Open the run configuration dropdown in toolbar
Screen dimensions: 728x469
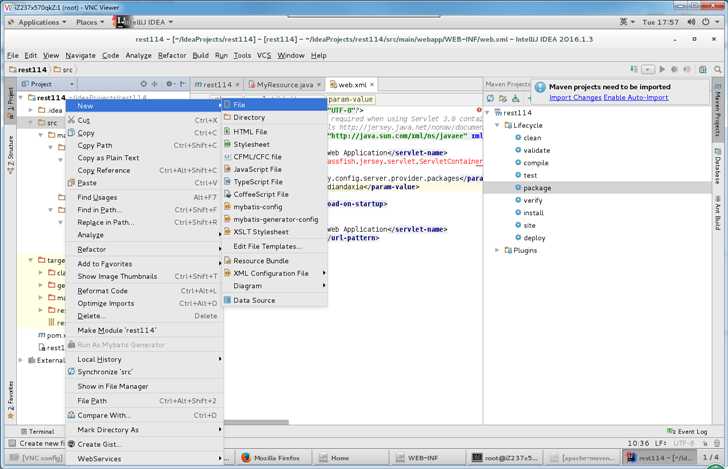coord(648,69)
